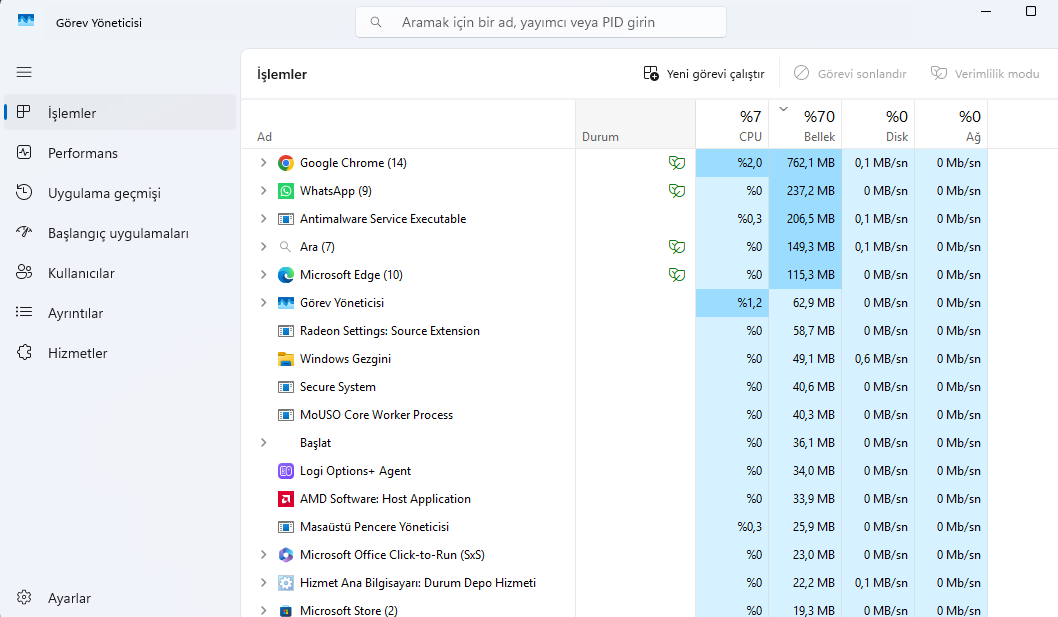Sort by the Ad column header
This screenshot has width=1058, height=617.
(408, 124)
